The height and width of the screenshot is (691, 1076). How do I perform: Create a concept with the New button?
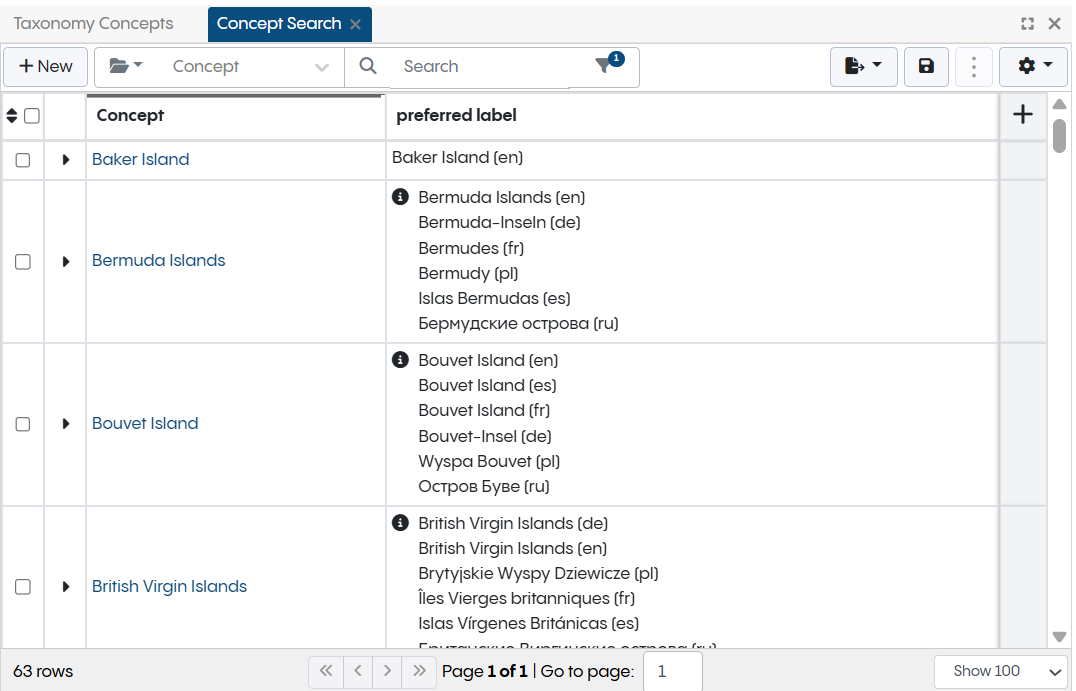point(45,66)
